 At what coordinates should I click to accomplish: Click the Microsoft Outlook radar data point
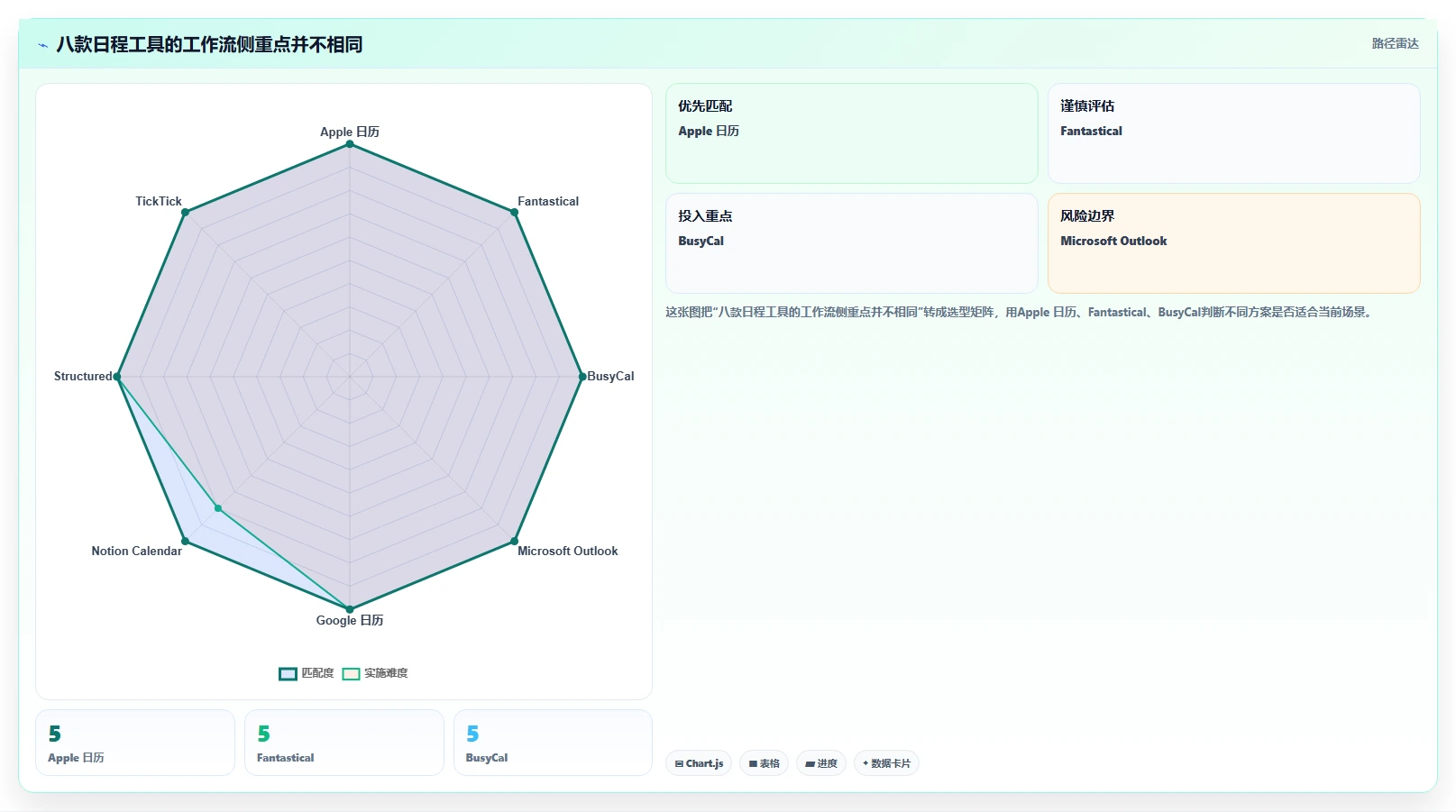tap(514, 541)
